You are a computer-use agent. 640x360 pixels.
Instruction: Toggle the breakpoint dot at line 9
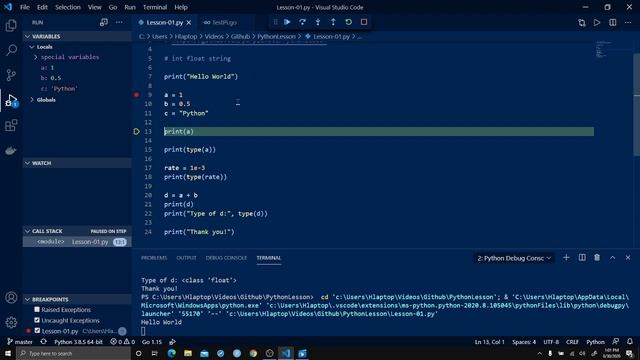coord(136,95)
